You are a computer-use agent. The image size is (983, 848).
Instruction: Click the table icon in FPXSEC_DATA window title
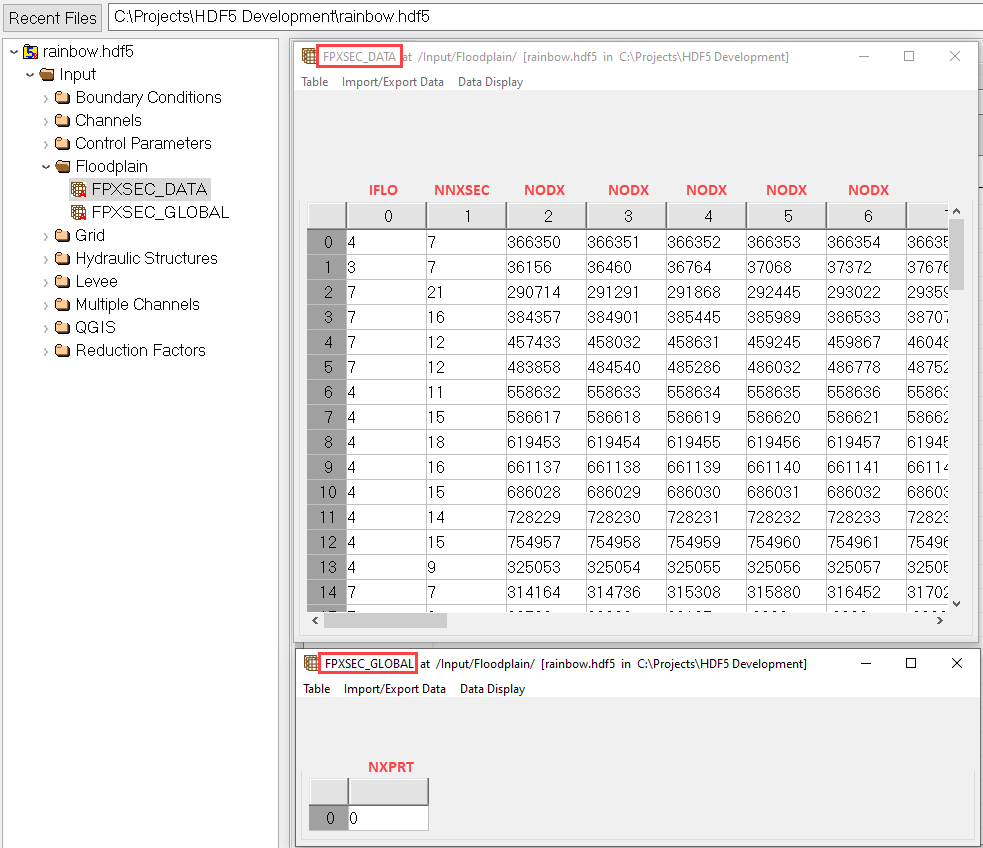pos(309,57)
